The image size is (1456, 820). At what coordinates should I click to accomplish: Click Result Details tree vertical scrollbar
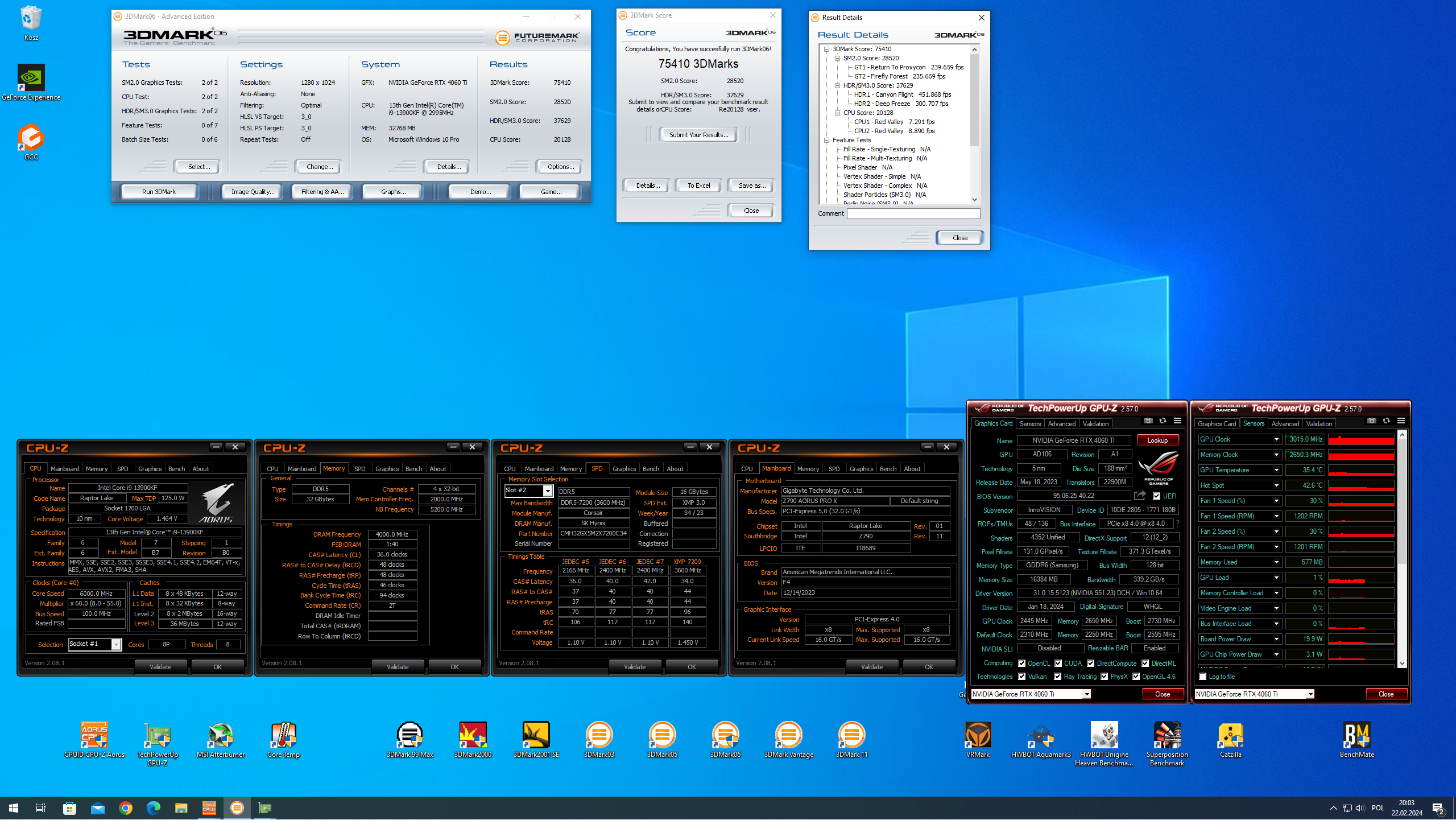tap(974, 124)
